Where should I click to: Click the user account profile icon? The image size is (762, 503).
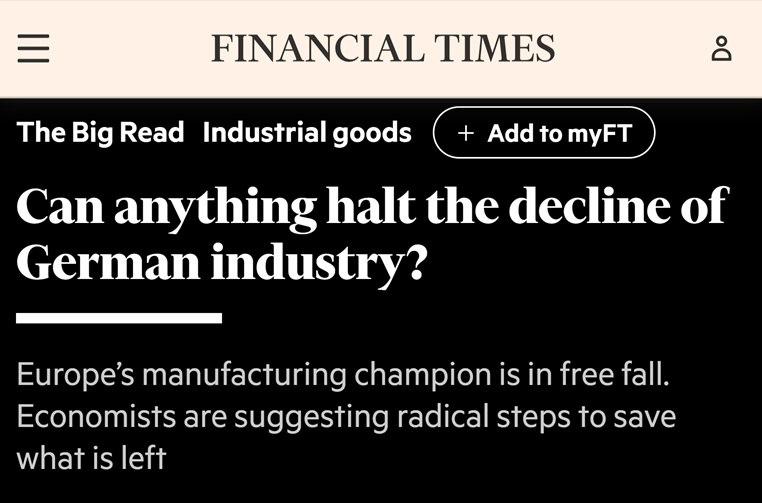(x=721, y=48)
